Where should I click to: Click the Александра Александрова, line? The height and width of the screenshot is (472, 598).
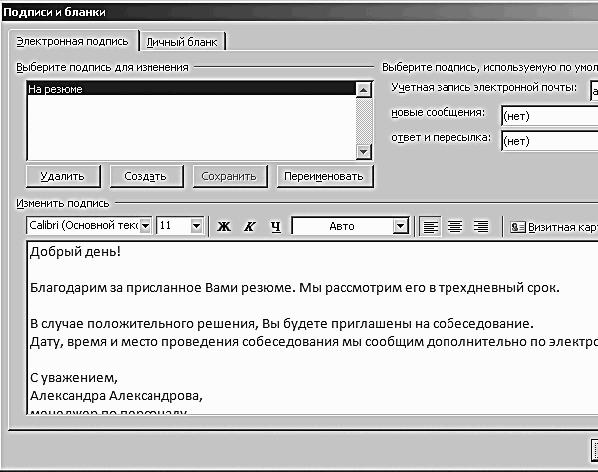point(116,396)
